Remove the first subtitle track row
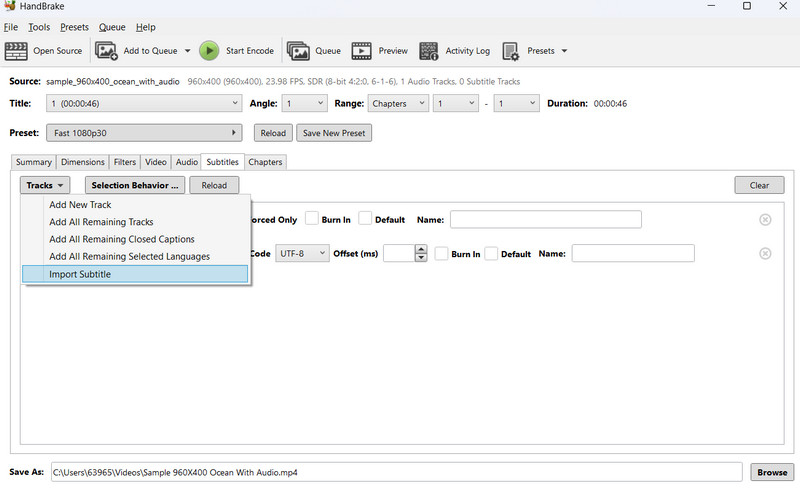 pyautogui.click(x=765, y=220)
